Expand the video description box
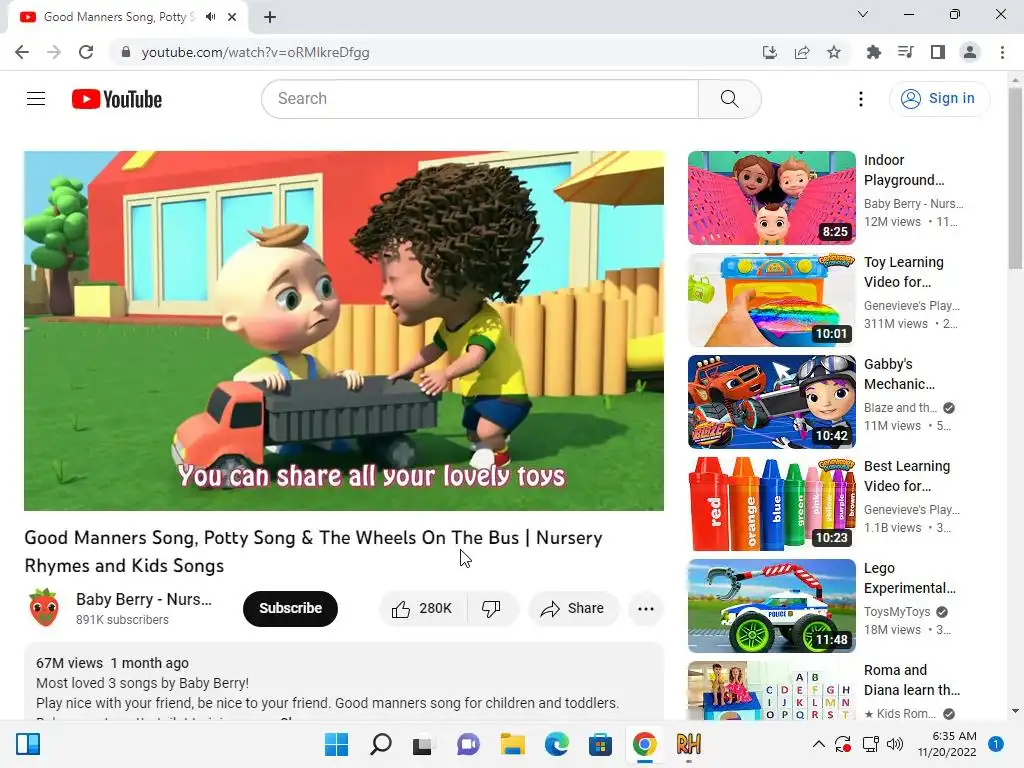 click(x=344, y=682)
